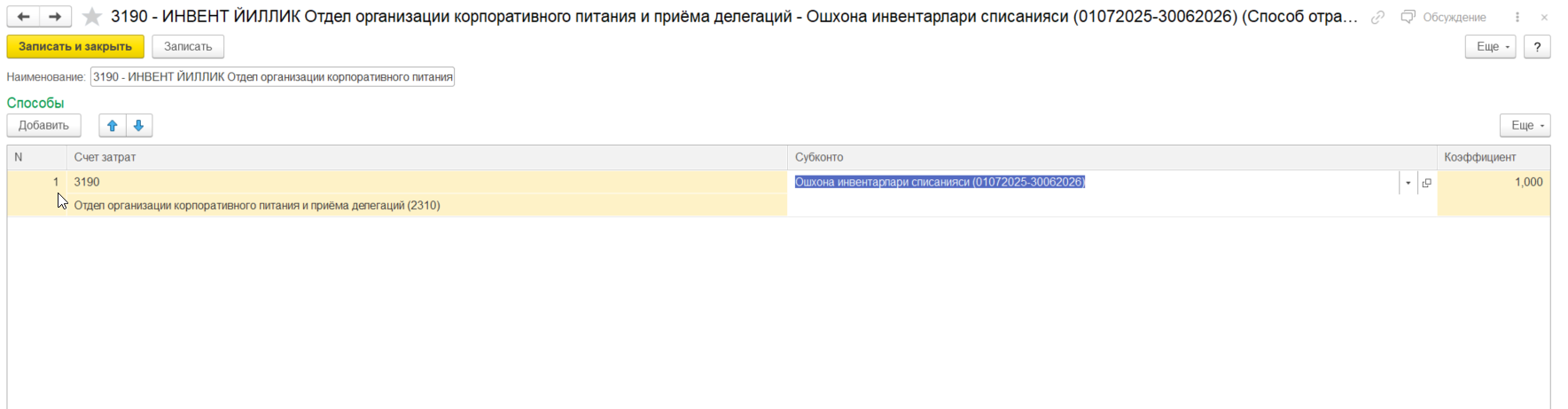Click the Наименование input field
Viewport: 1568px width, 409px height.
coord(272,77)
